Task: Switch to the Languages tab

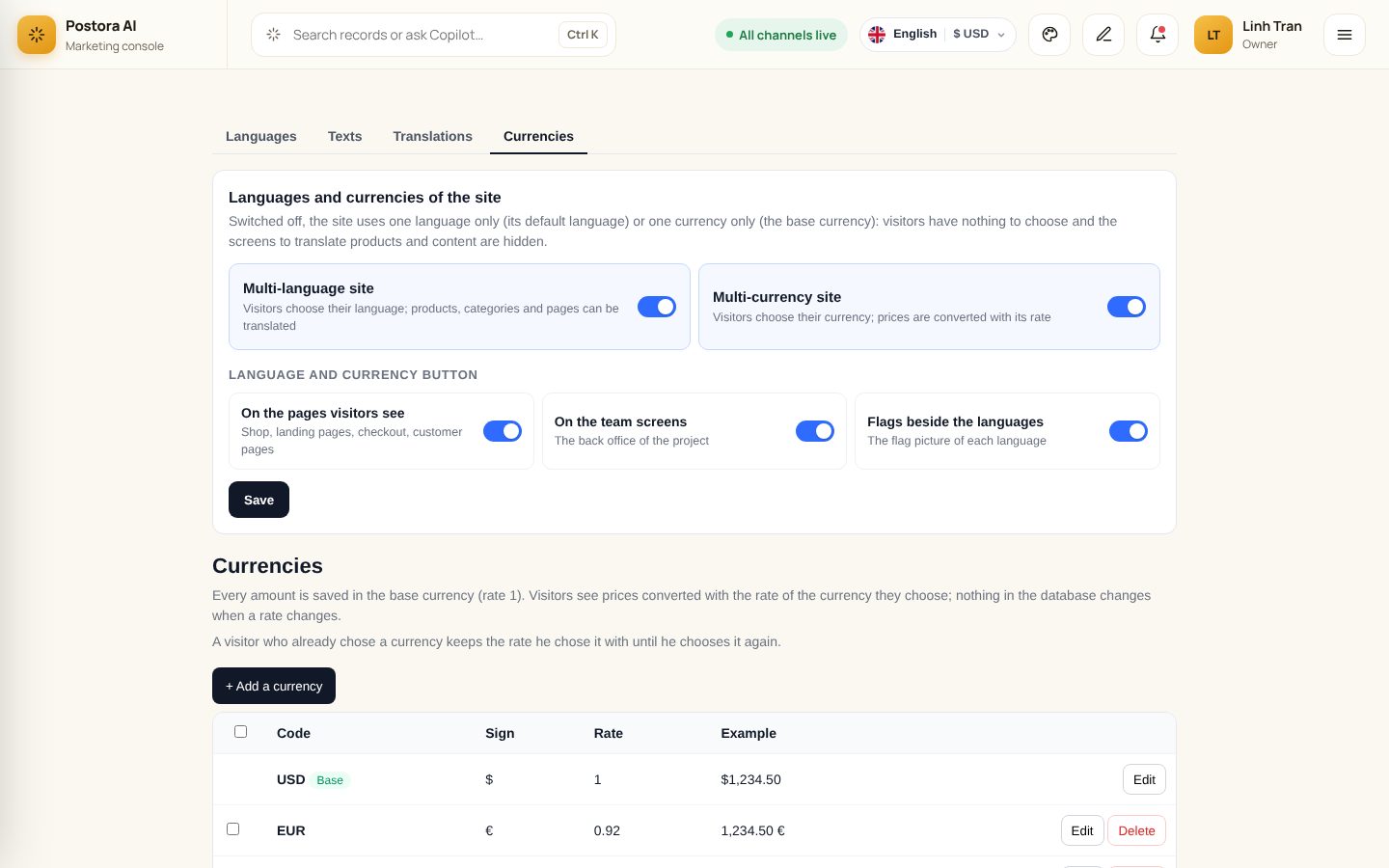Action: pyautogui.click(x=261, y=136)
